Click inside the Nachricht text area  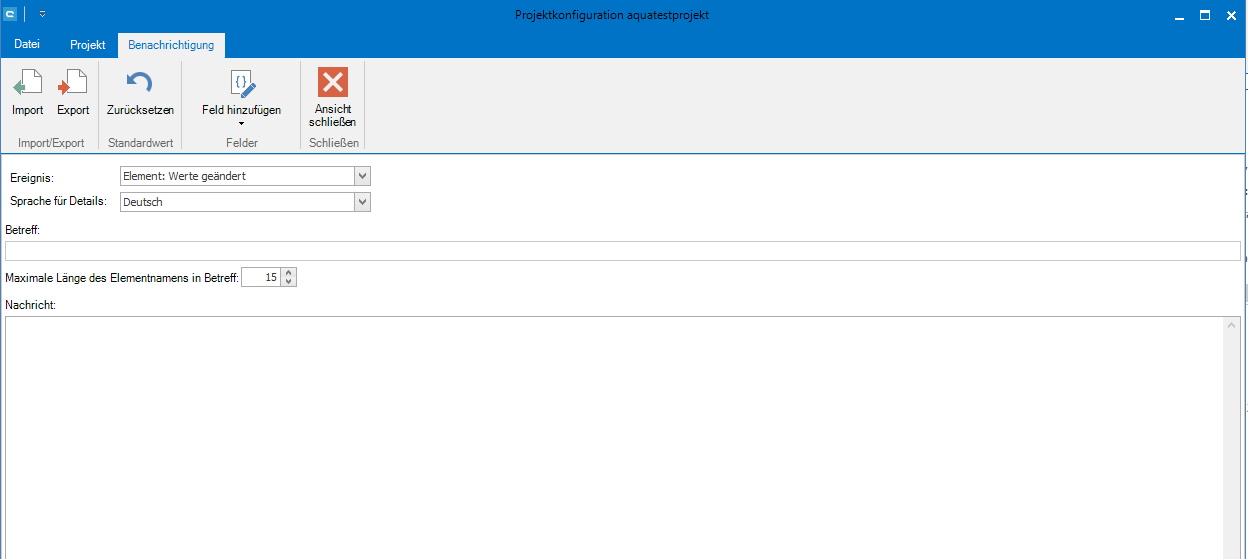tap(610, 436)
